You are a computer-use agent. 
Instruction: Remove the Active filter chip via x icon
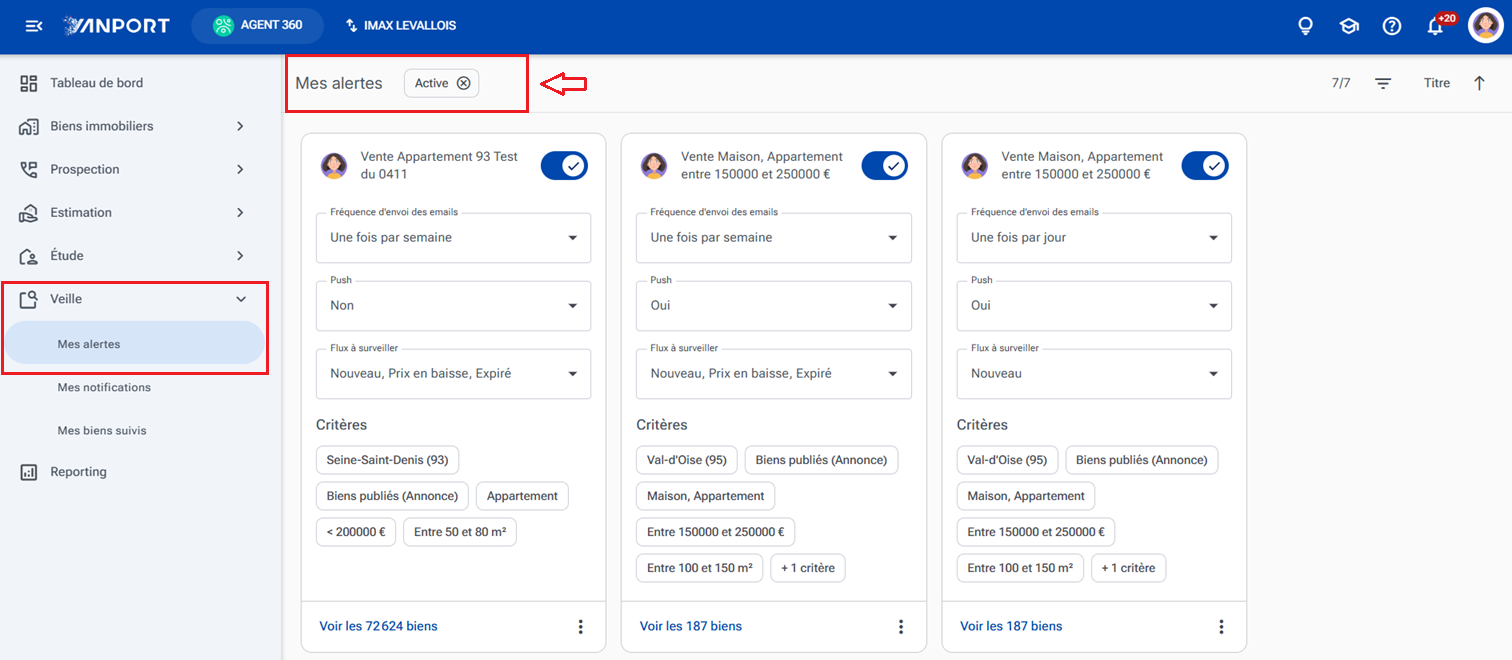pos(463,83)
